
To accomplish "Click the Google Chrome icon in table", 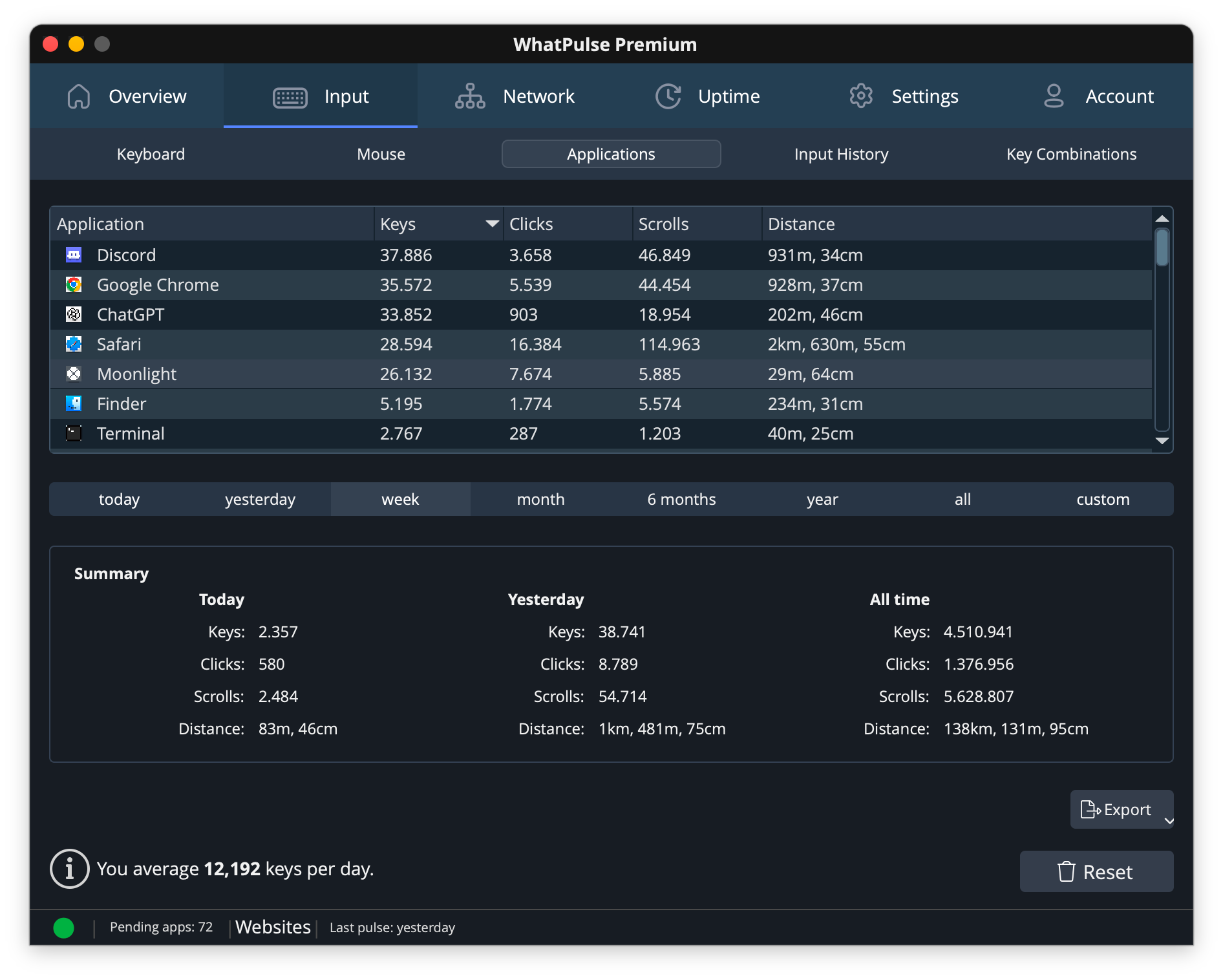I will [74, 284].
